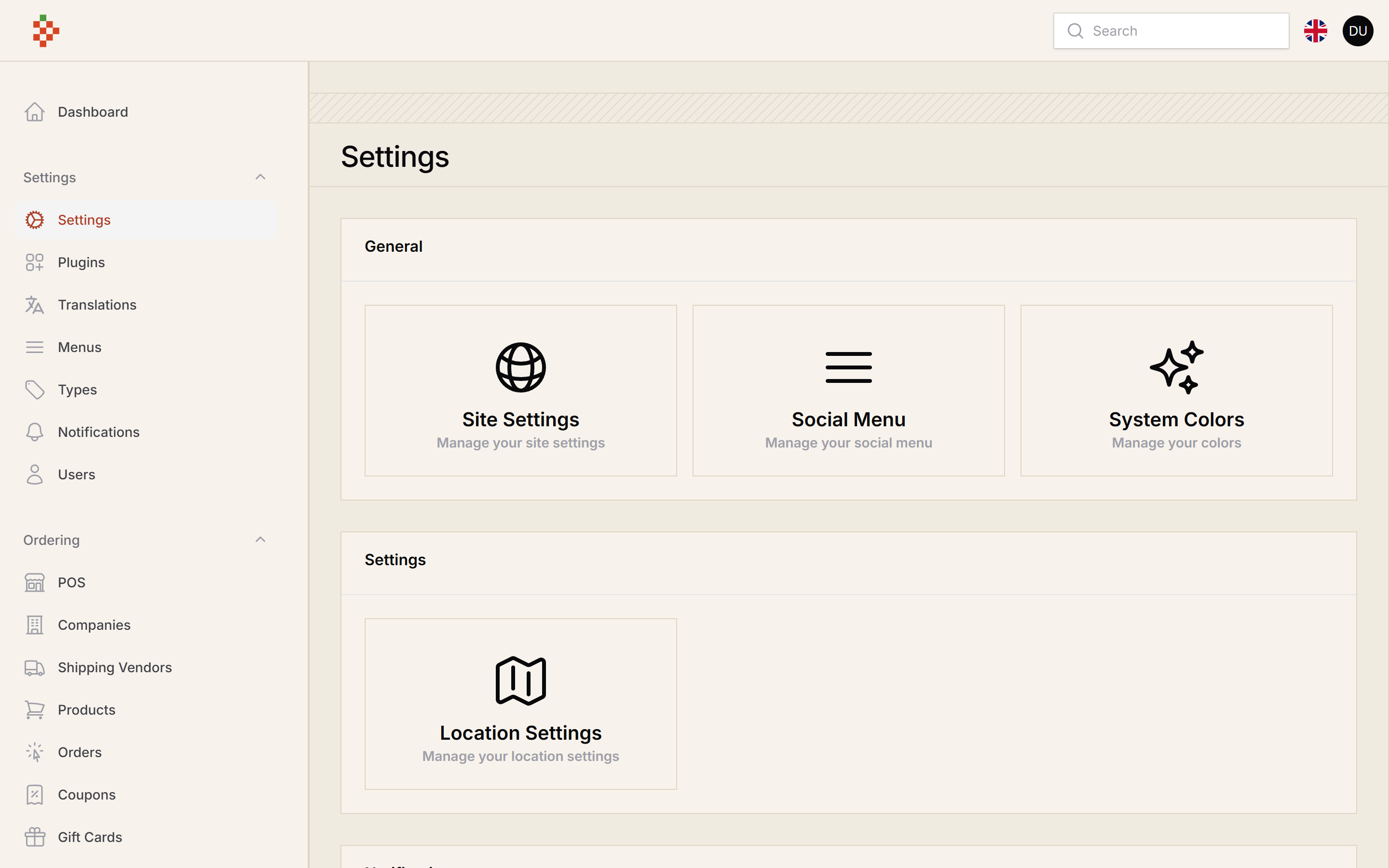Click the Settings gear icon in sidebar

[34, 220]
